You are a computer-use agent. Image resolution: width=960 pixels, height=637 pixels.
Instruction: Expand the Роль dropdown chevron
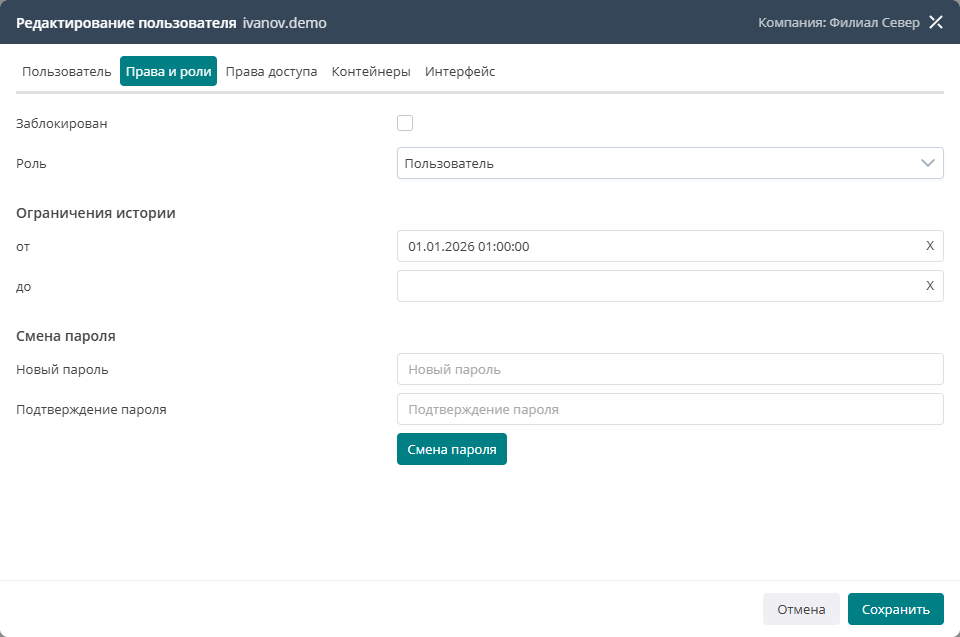928,163
